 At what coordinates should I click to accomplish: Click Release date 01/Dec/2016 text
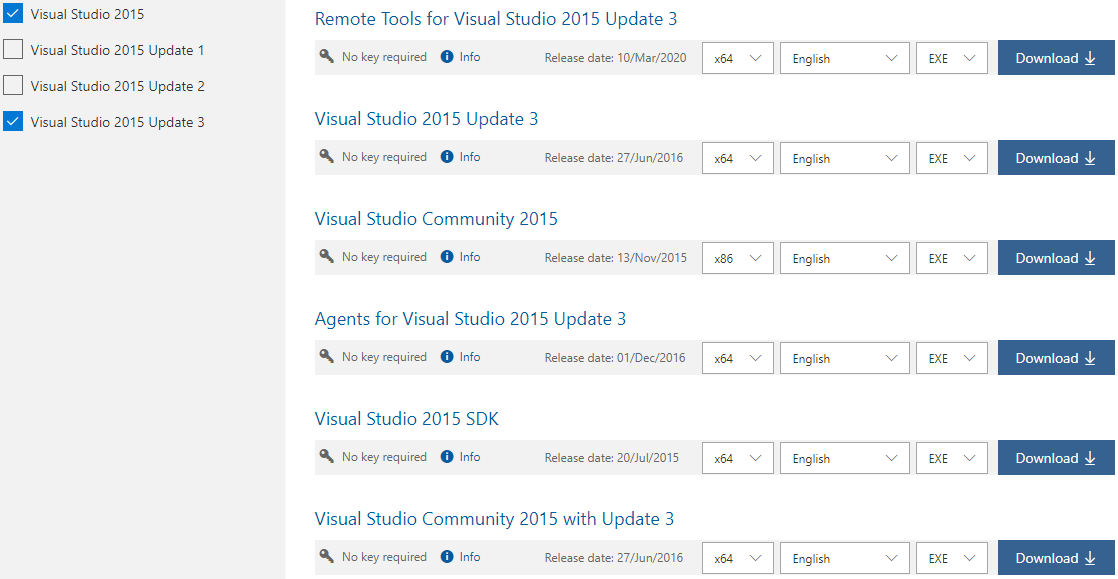[615, 357]
